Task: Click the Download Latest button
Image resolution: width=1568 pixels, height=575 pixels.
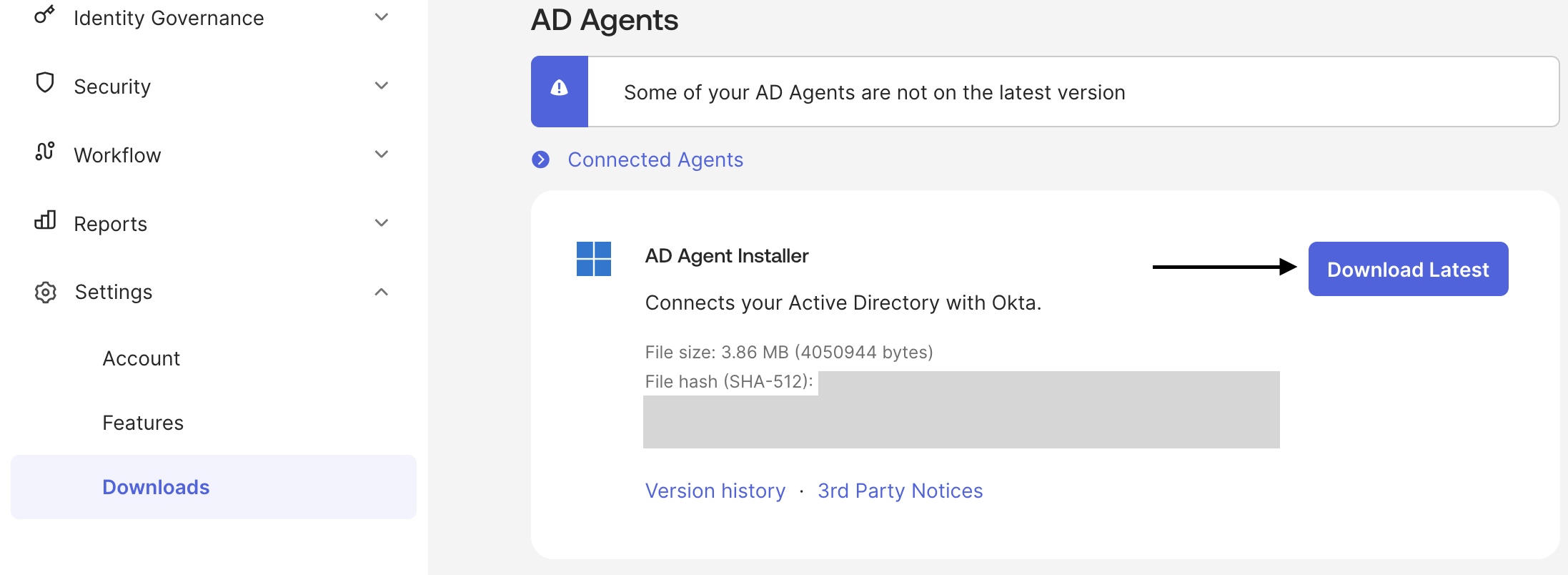Action: 1408,269
